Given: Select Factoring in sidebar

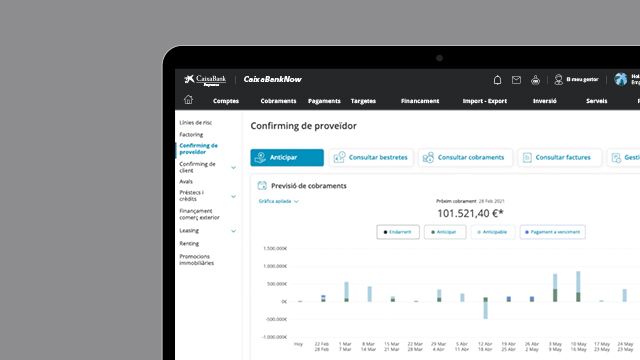Looking at the screenshot, I should coord(191,134).
